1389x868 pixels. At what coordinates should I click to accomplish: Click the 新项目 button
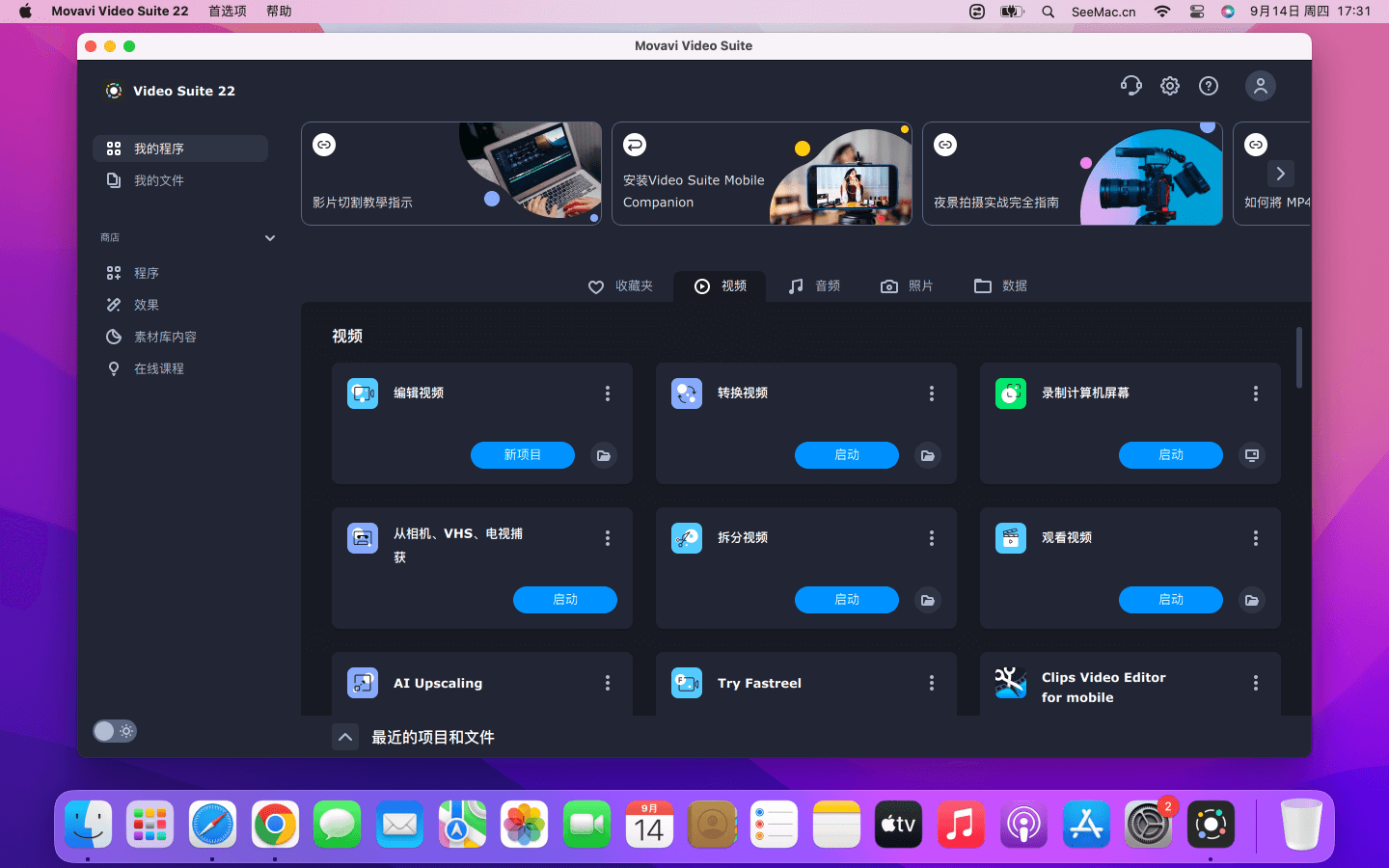point(523,455)
